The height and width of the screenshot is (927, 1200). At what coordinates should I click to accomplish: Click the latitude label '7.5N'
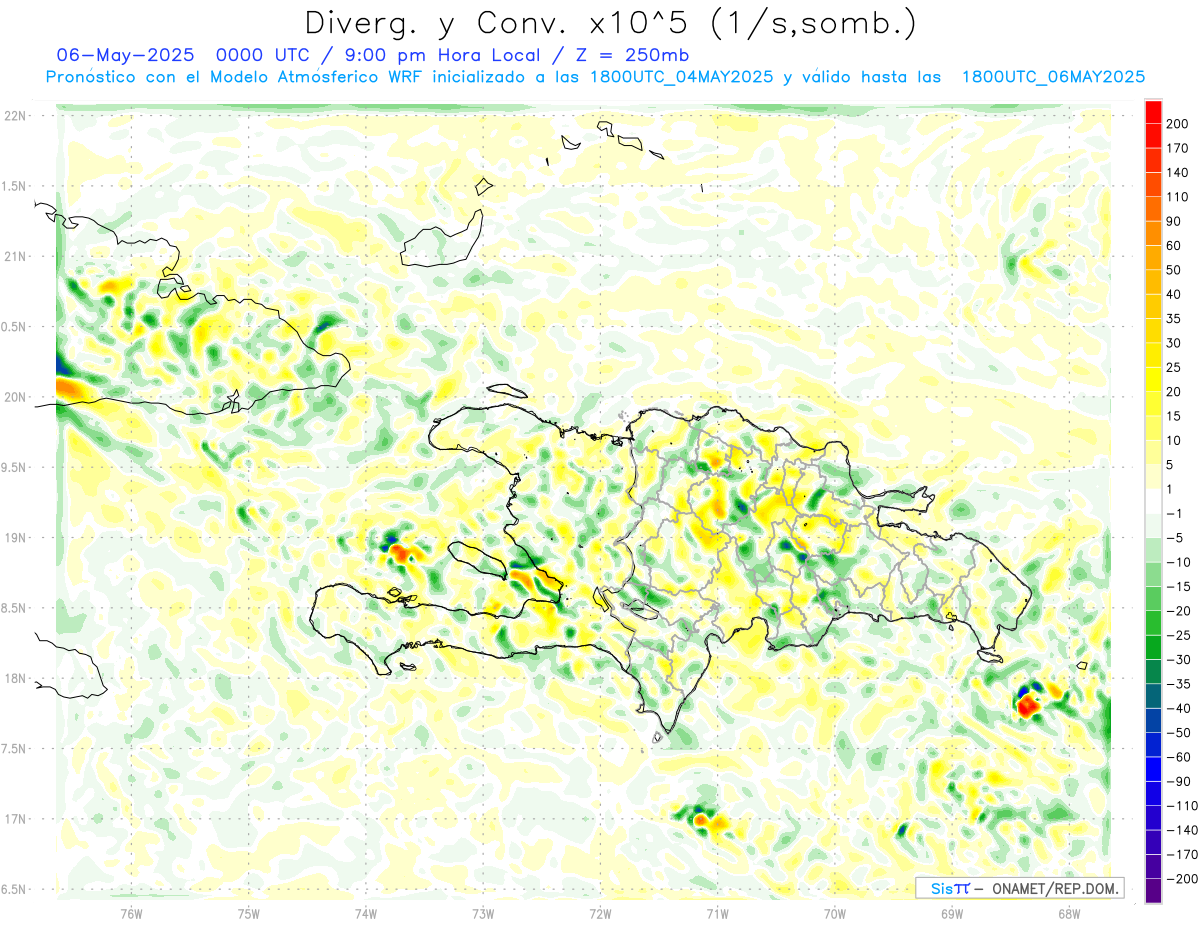point(15,749)
